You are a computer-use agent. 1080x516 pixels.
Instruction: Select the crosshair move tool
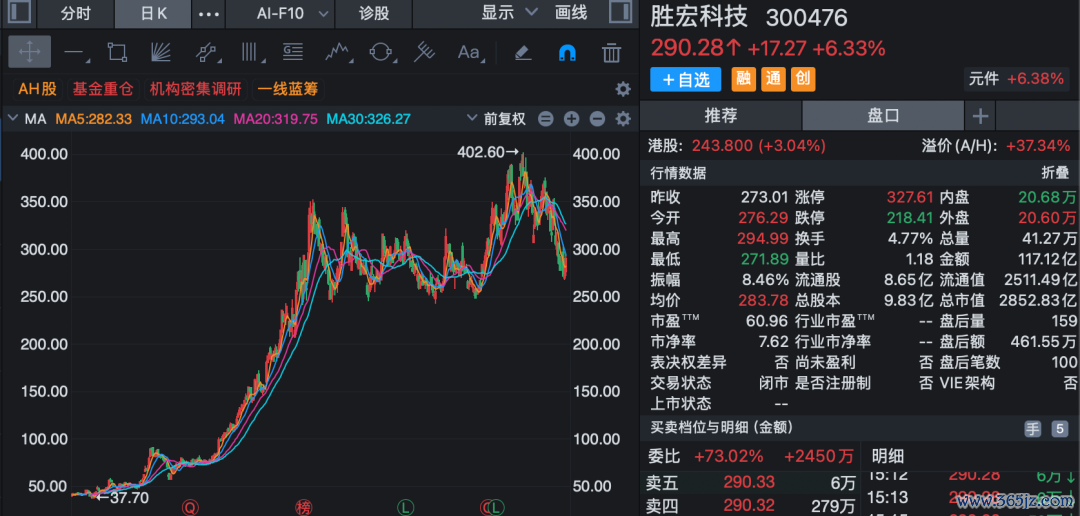click(30, 52)
